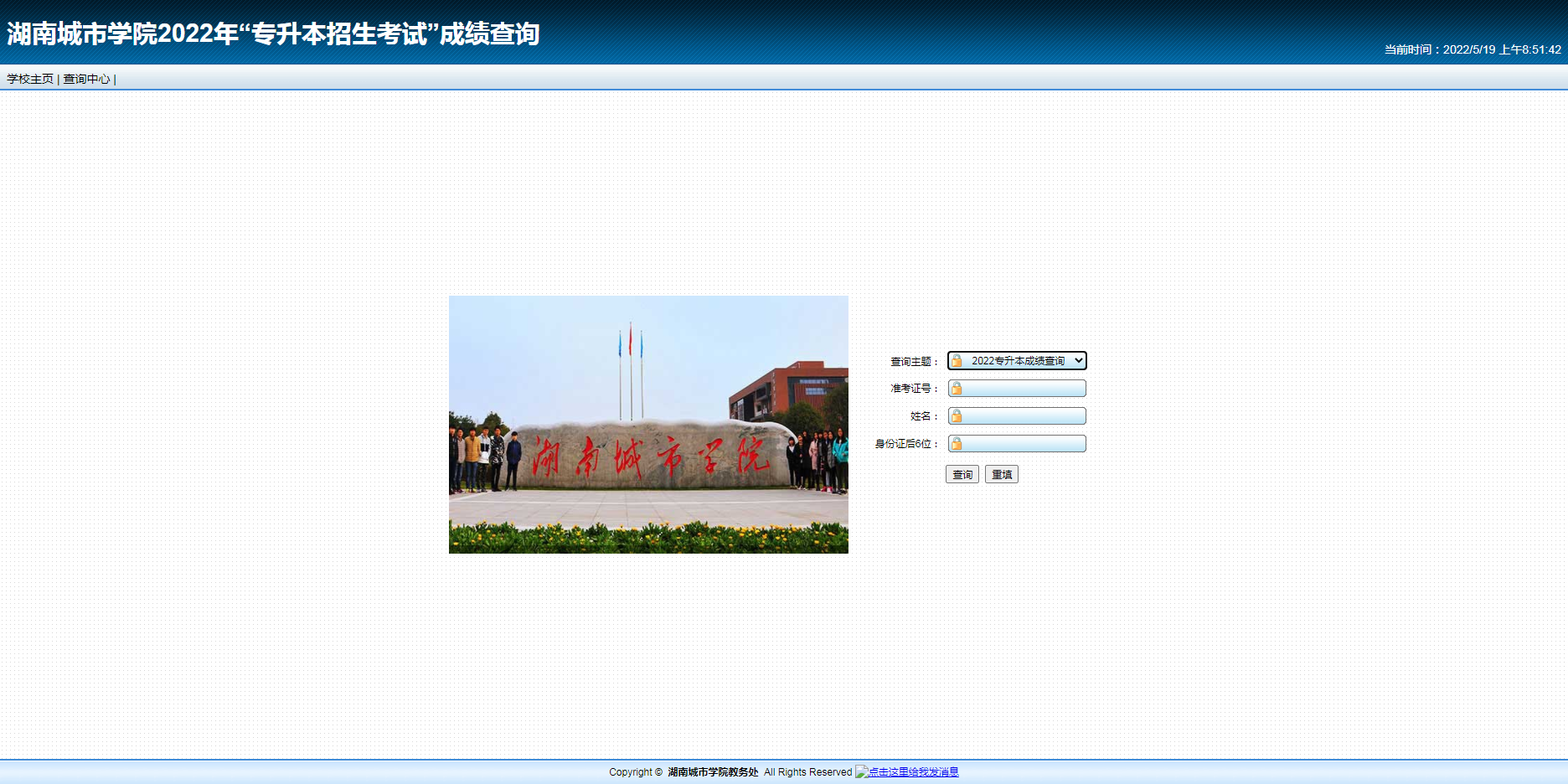Select a topic from the 查询主题 combo box
Screen dimensions: 1568x784
tap(1018, 361)
